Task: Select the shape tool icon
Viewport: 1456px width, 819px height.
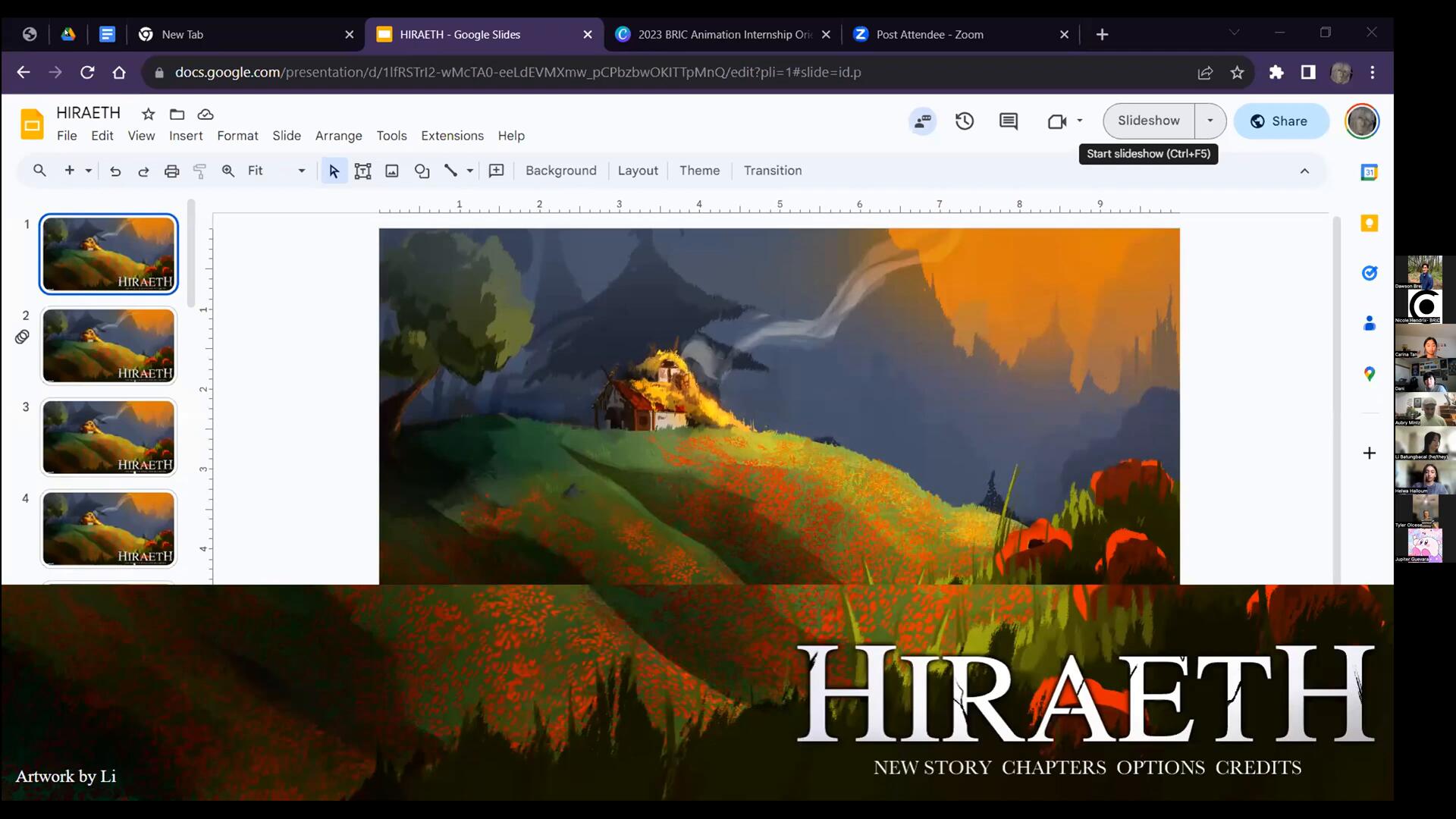Action: tap(422, 171)
